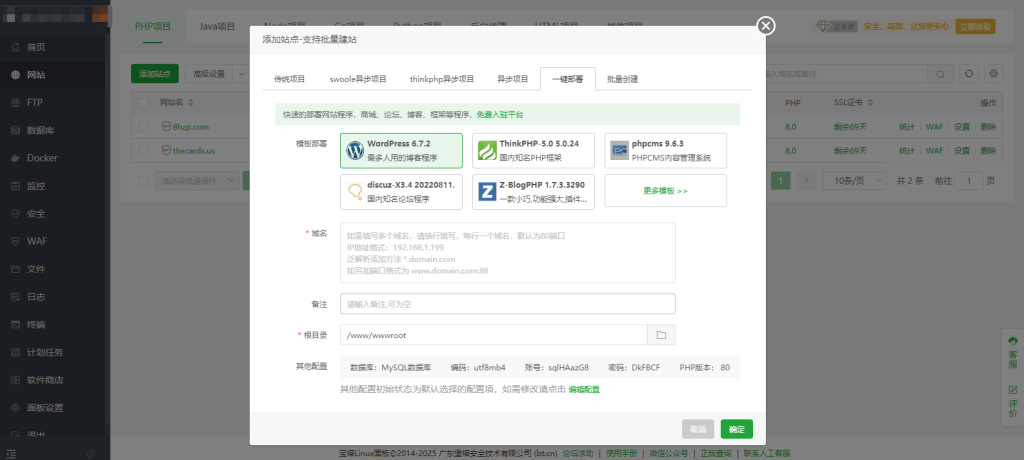Viewport: 1024px width, 460px height.
Task: Select the PHP项目 top tab
Action: (x=153, y=26)
